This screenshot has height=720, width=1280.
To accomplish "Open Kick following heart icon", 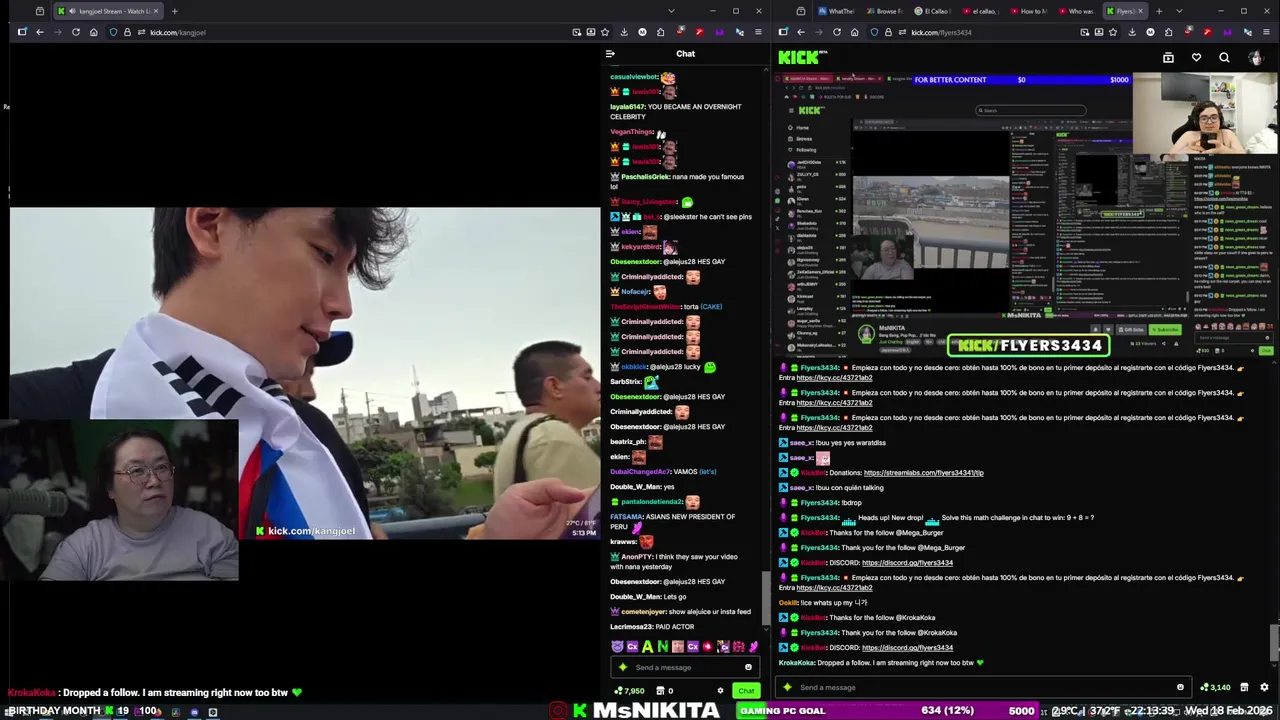I will point(1196,58).
